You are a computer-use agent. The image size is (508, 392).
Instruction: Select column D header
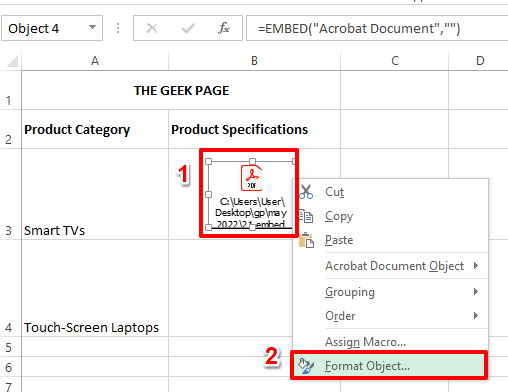click(479, 61)
